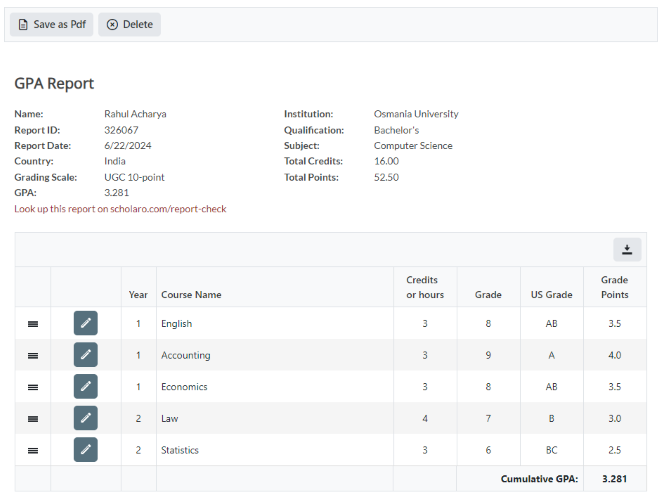The width and height of the screenshot is (662, 500).
Task: Click the US Grade column header
Action: [x=551, y=295]
